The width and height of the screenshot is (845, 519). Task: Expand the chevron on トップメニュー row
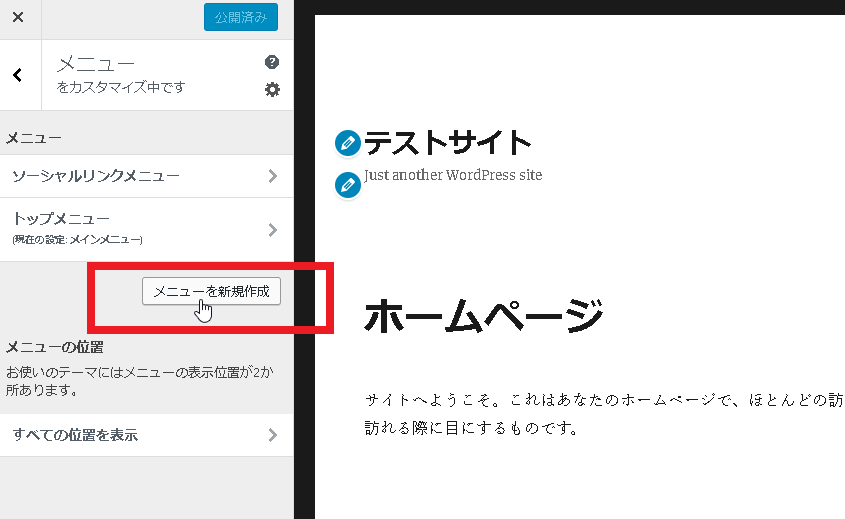point(273,230)
